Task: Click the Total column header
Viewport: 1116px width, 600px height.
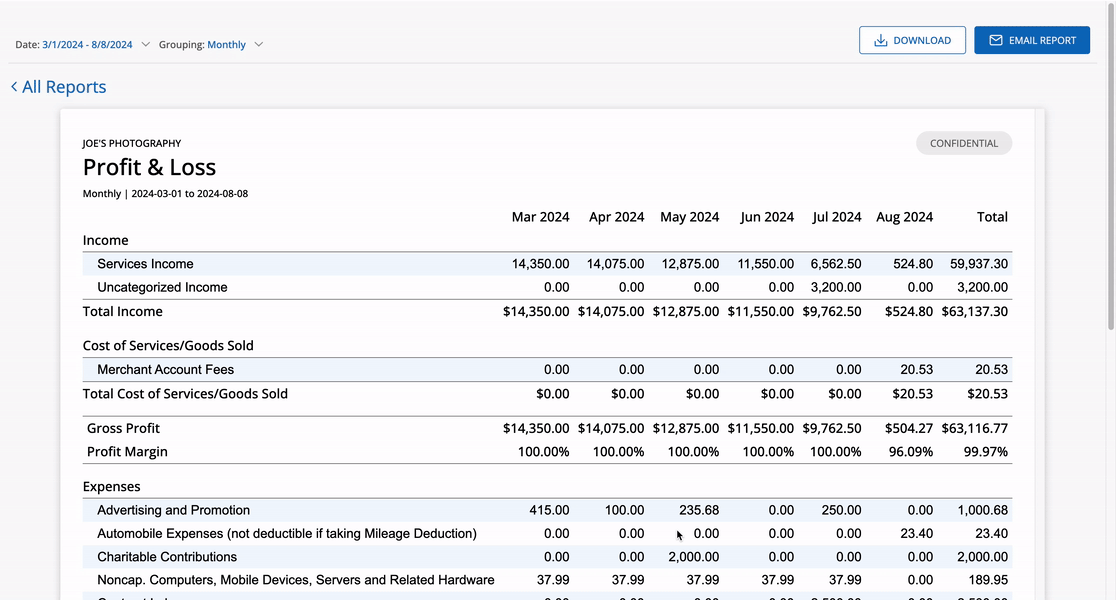Action: [x=992, y=216]
